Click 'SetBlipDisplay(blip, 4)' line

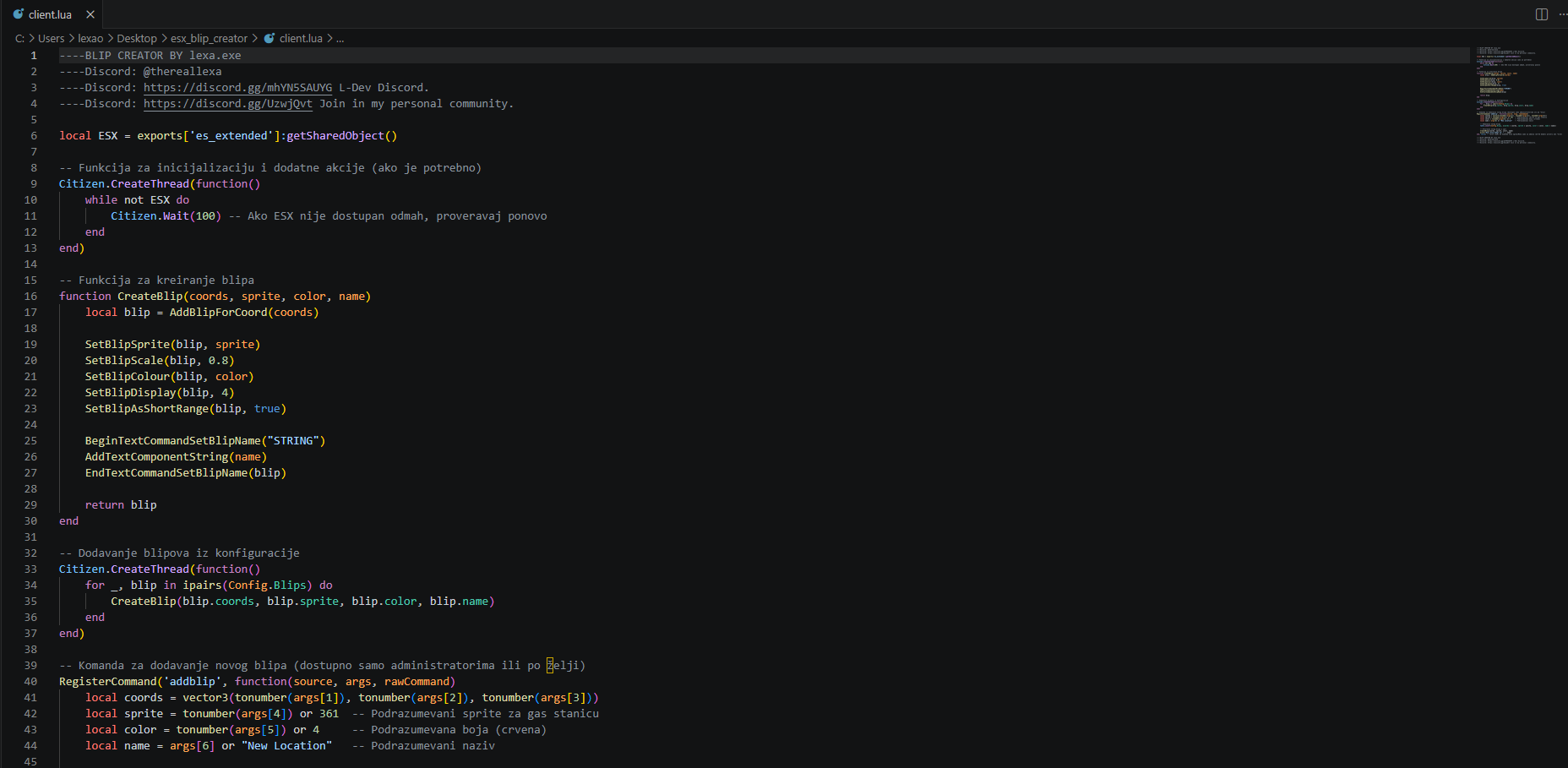[160, 393]
